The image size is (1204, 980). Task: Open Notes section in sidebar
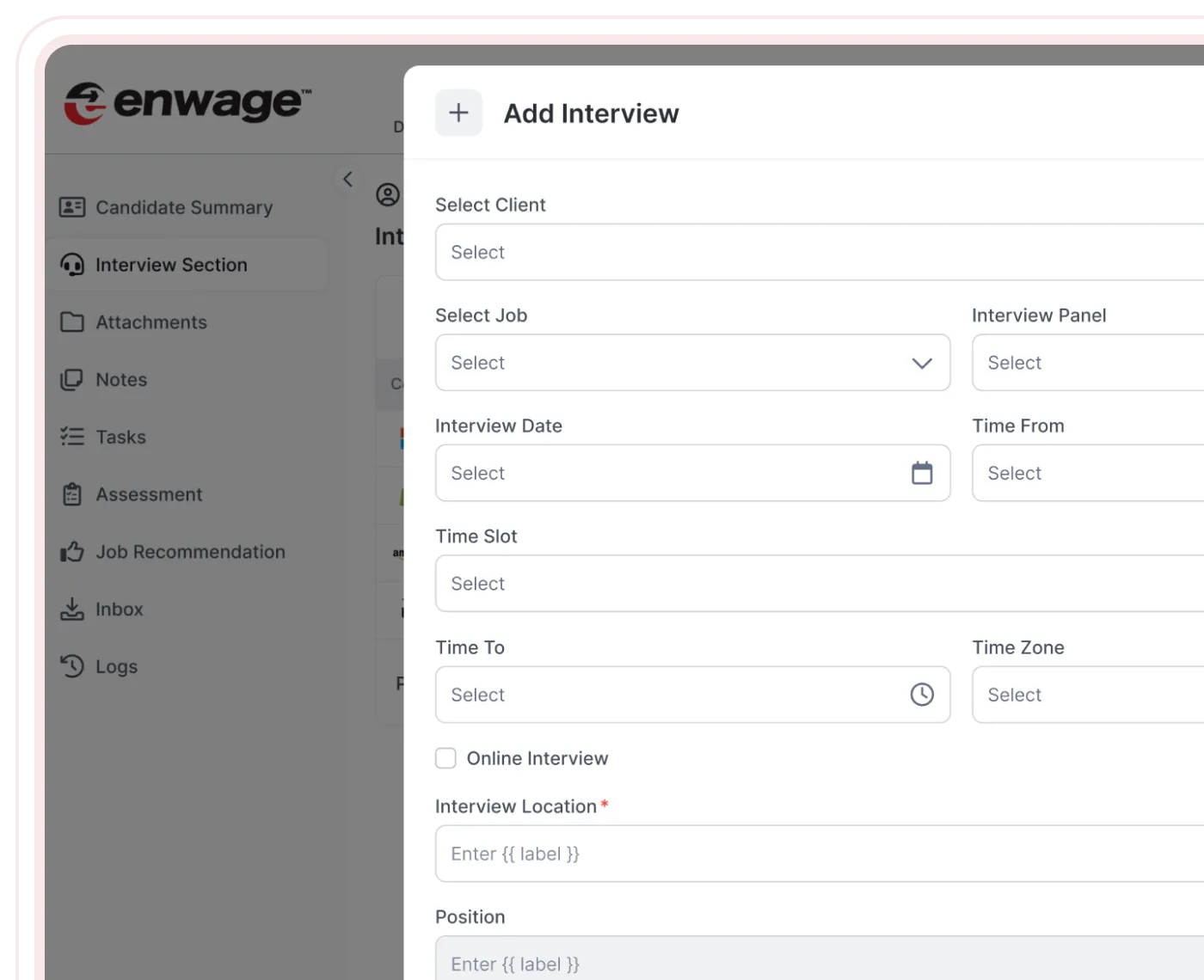(x=121, y=380)
